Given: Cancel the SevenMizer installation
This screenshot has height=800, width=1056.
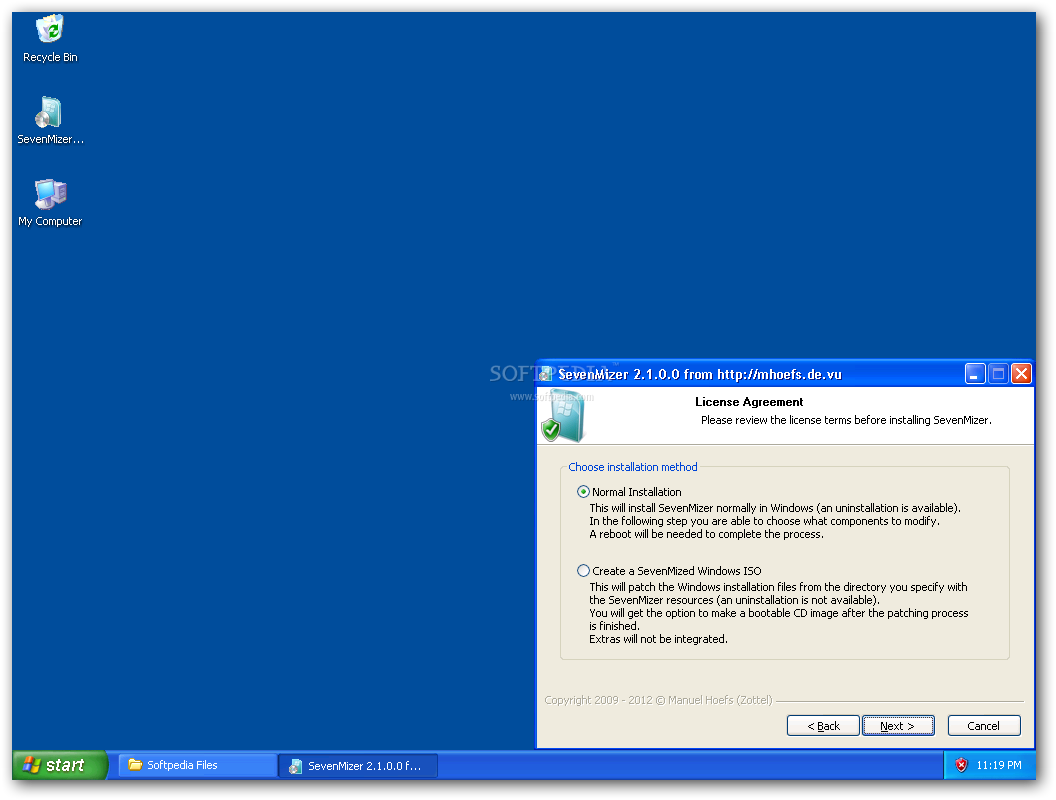Looking at the screenshot, I should (x=984, y=726).
